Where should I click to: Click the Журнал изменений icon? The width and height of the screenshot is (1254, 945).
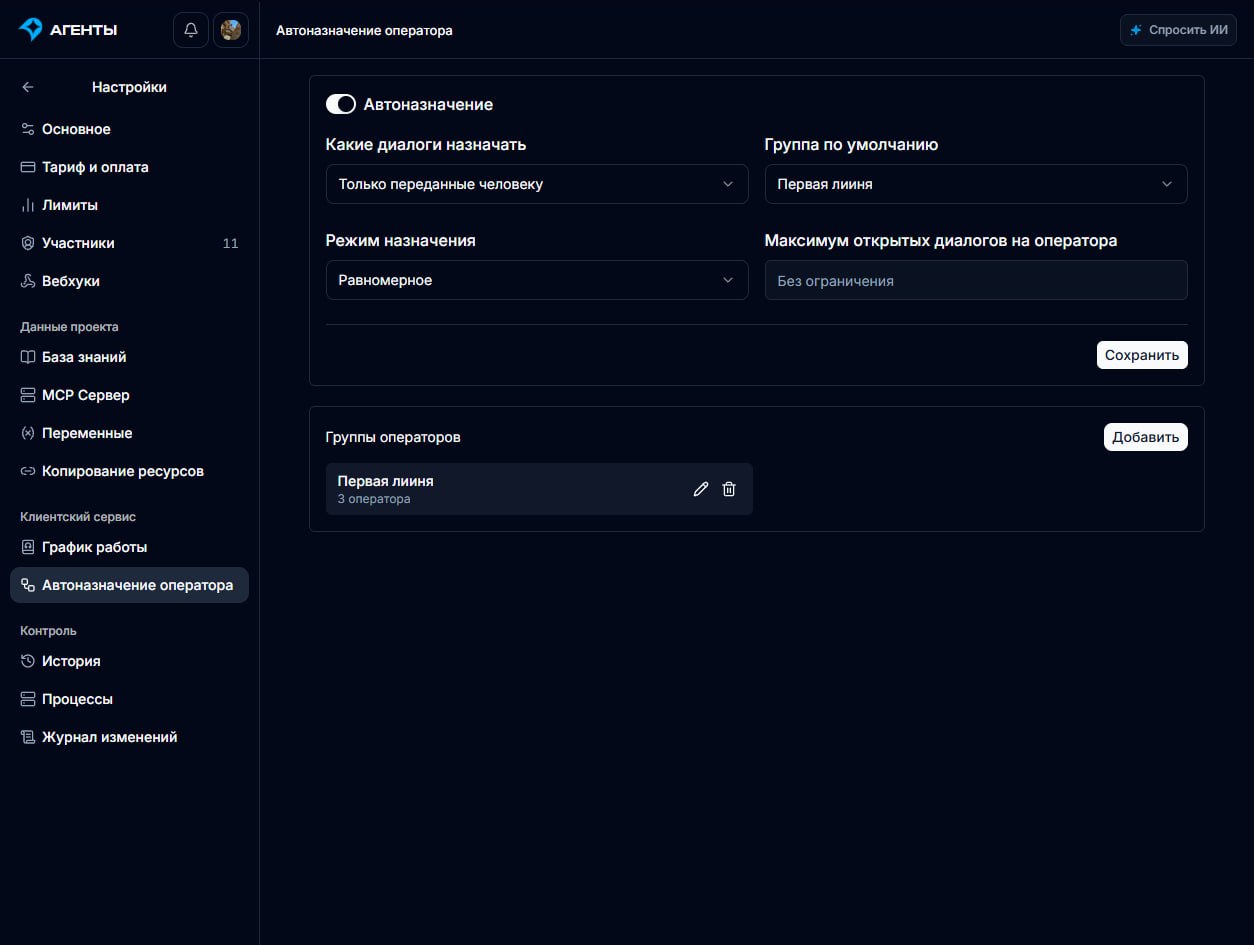(28, 737)
